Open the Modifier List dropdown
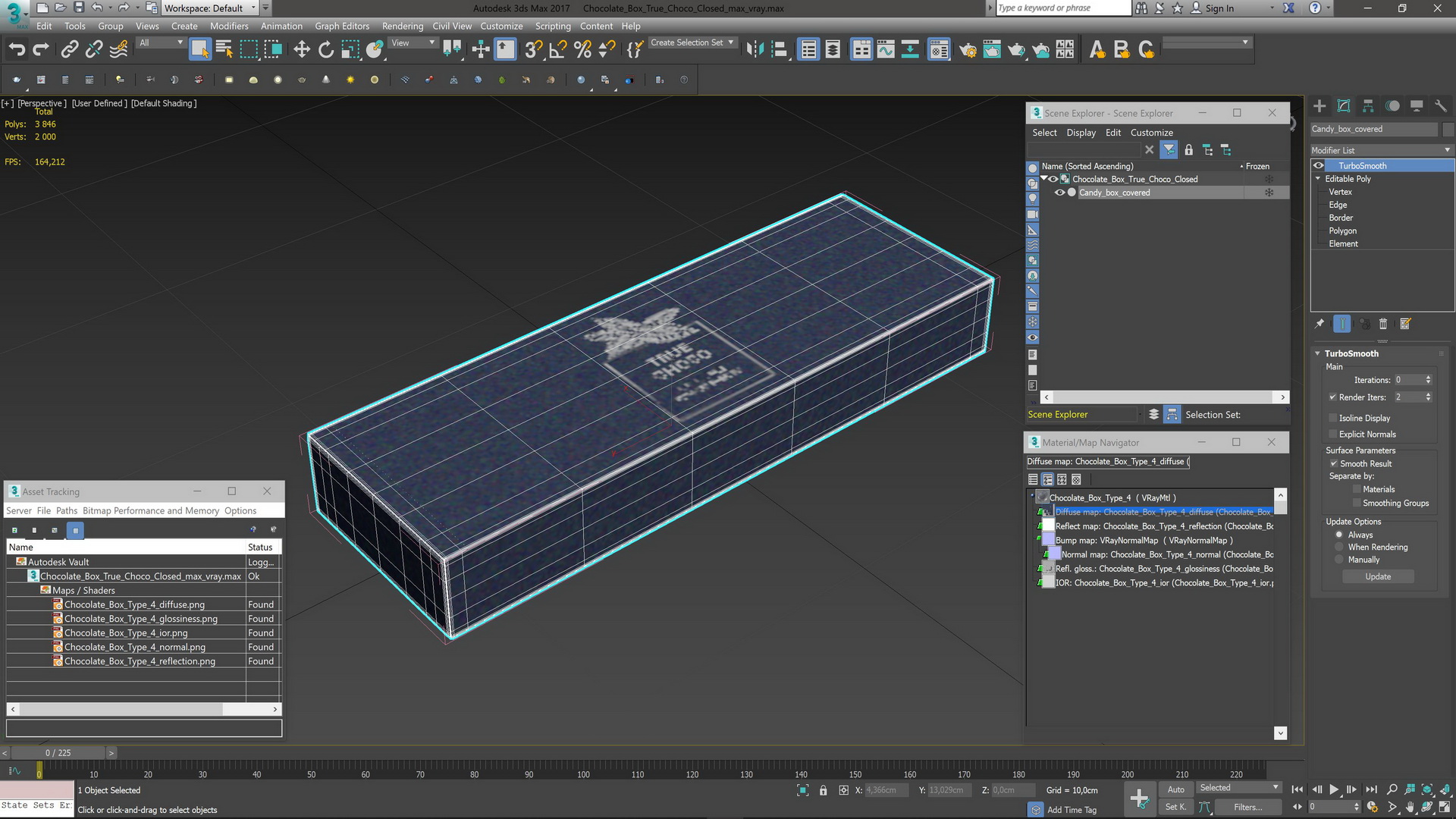 point(1382,150)
